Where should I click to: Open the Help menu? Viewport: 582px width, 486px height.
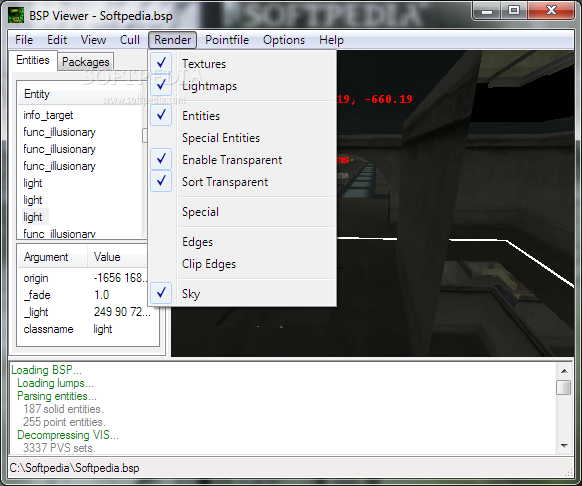pos(331,40)
